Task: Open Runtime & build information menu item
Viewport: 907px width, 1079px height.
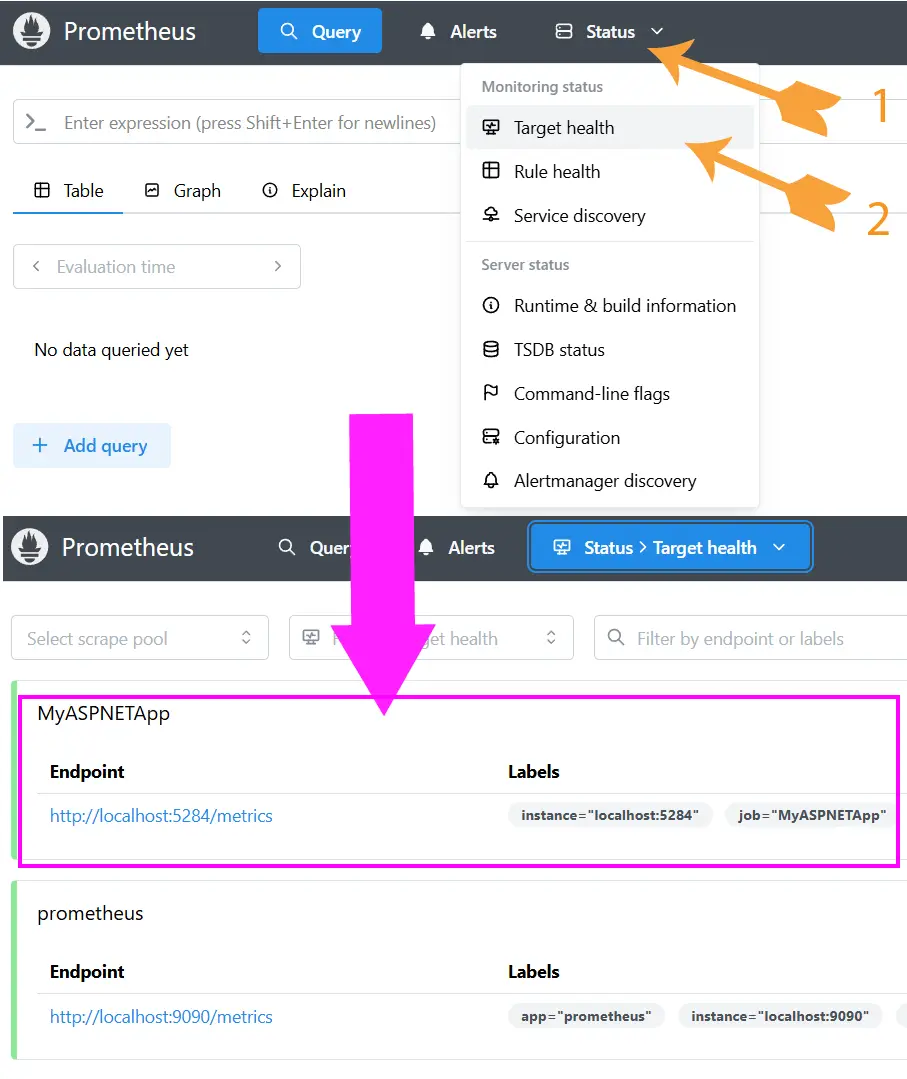Action: pyautogui.click(x=624, y=306)
